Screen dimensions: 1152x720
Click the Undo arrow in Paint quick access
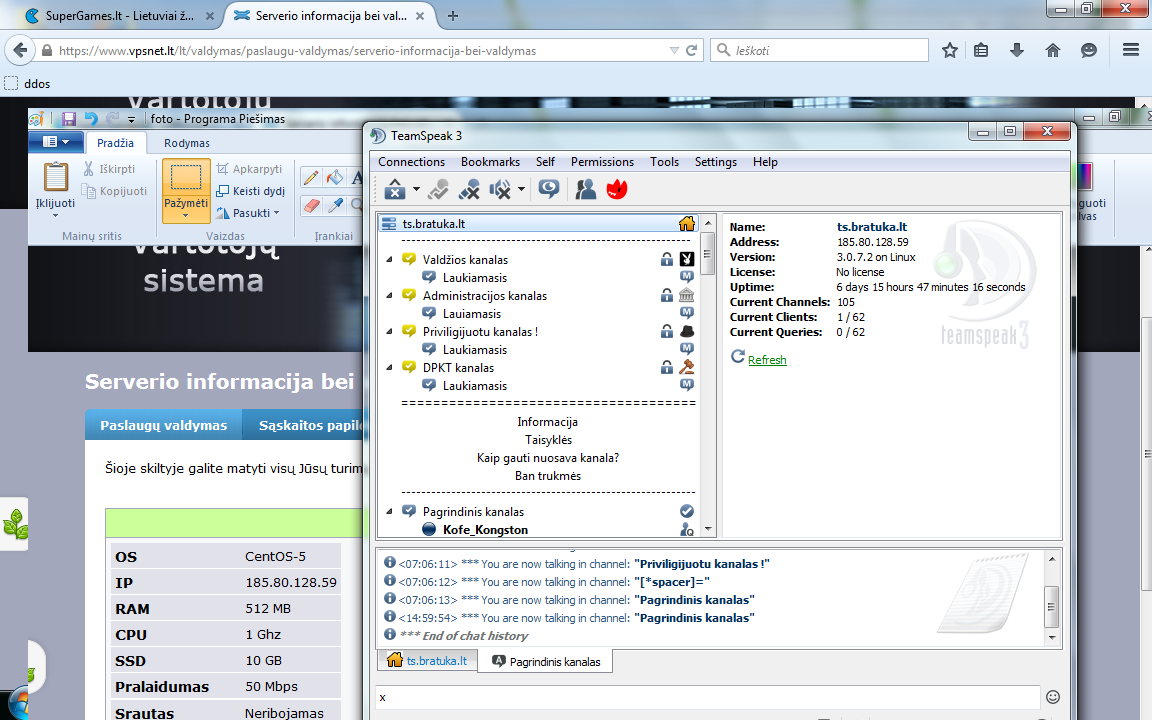coord(91,118)
